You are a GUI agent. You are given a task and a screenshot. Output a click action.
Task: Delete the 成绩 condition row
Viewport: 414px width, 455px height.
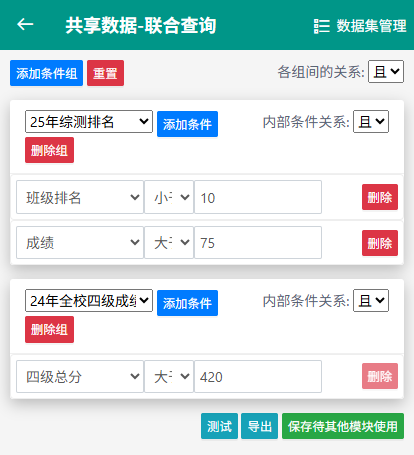380,243
